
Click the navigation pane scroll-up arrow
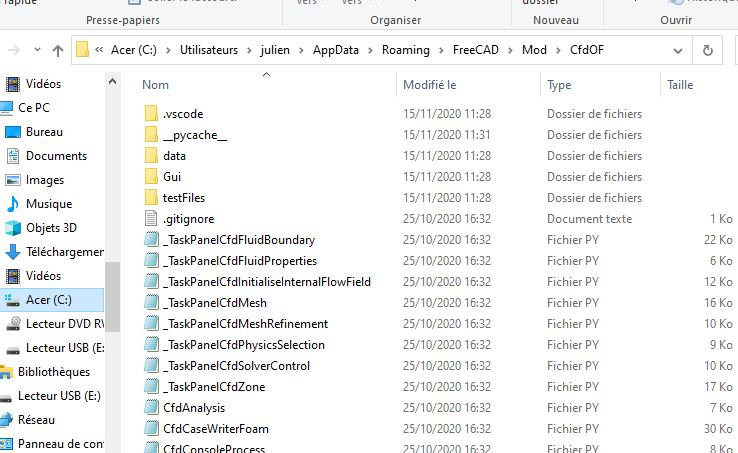pos(112,81)
